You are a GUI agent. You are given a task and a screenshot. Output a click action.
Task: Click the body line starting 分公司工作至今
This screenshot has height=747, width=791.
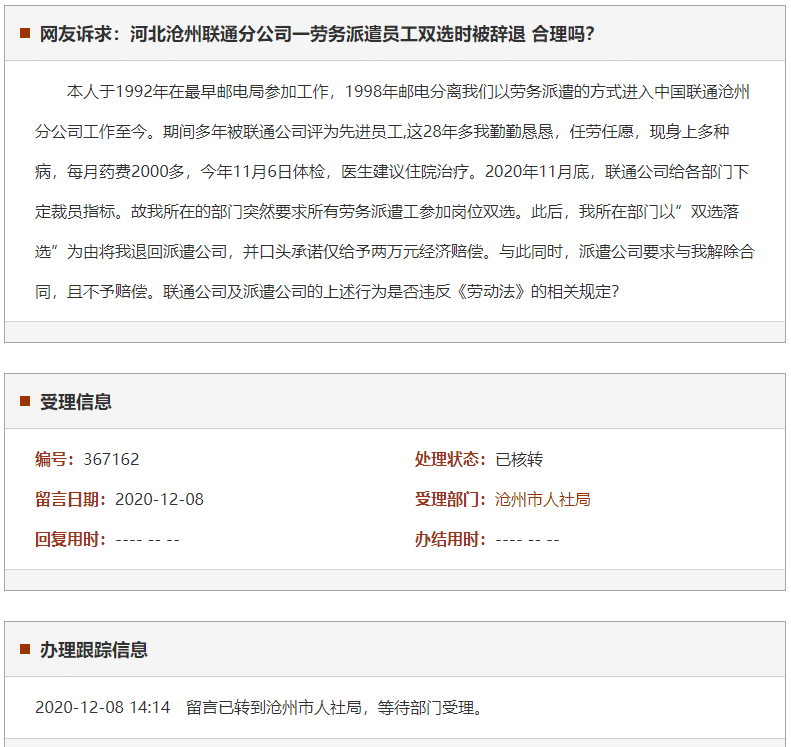coord(382,132)
